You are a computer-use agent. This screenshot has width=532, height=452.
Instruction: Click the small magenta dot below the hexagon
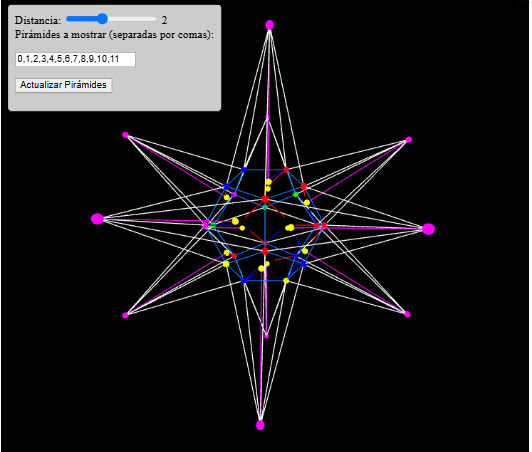tap(266, 336)
